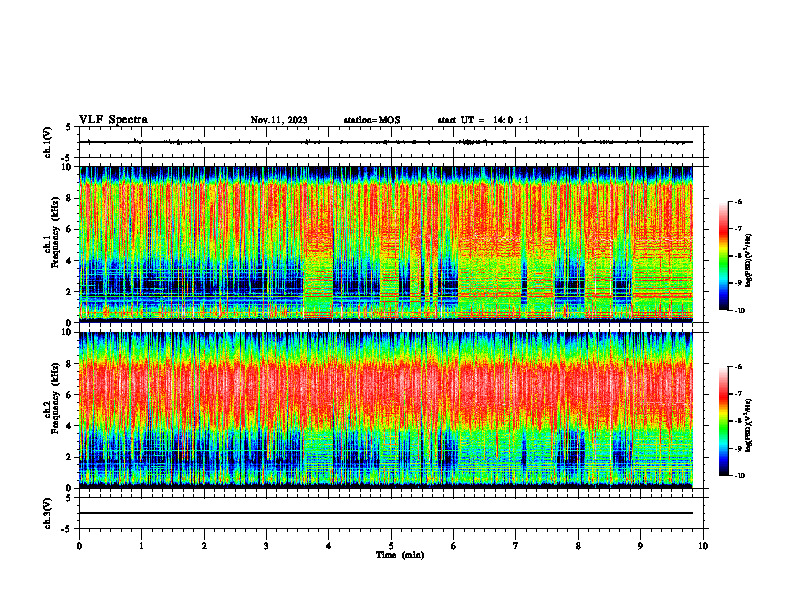Click the ch.1 spectrogram plot
Viewport: 792px width, 612px height.
click(x=386, y=244)
